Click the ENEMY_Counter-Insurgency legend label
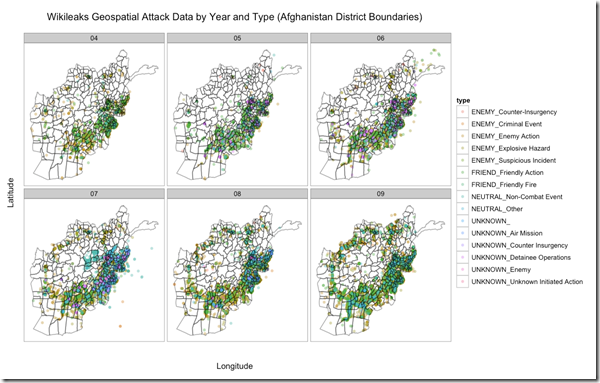 (514, 112)
